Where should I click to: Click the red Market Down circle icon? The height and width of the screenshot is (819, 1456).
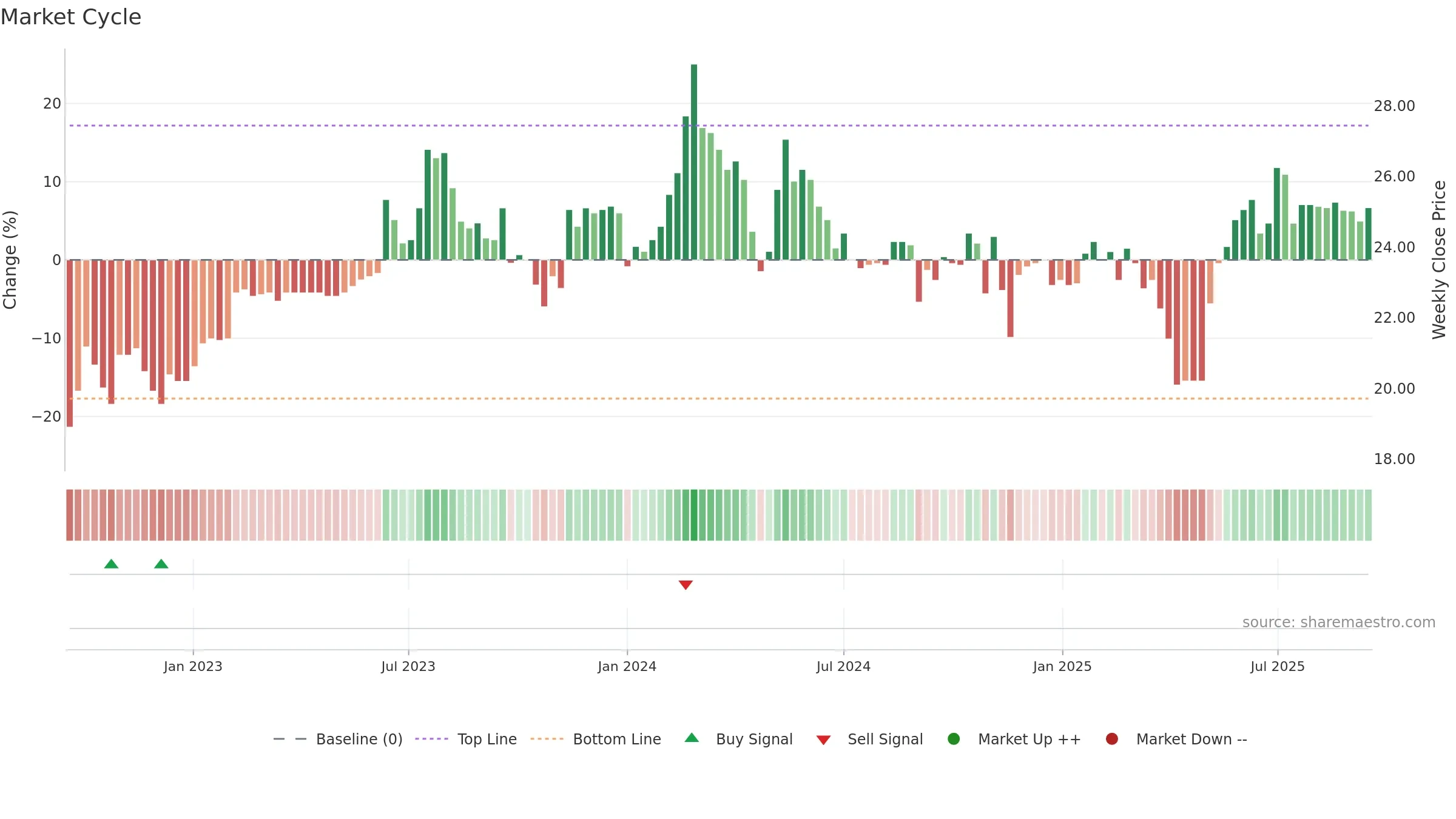1112,739
